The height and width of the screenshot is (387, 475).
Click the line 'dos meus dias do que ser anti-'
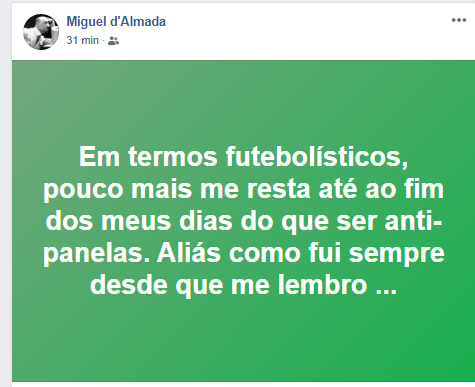244,221
